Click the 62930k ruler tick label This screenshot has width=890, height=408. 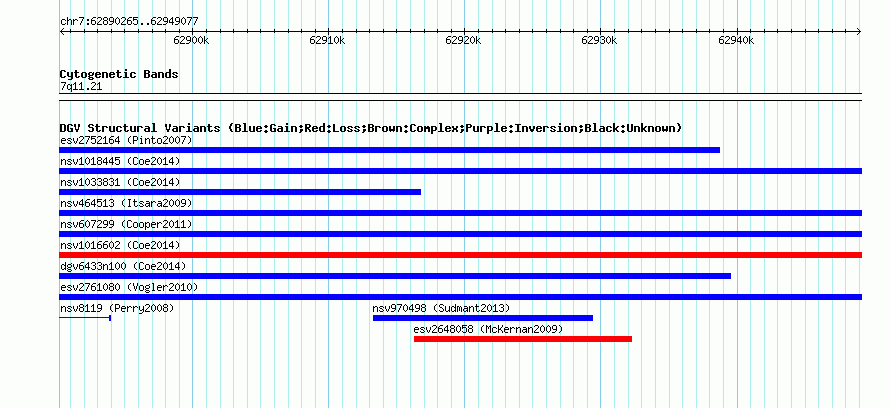click(x=600, y=40)
